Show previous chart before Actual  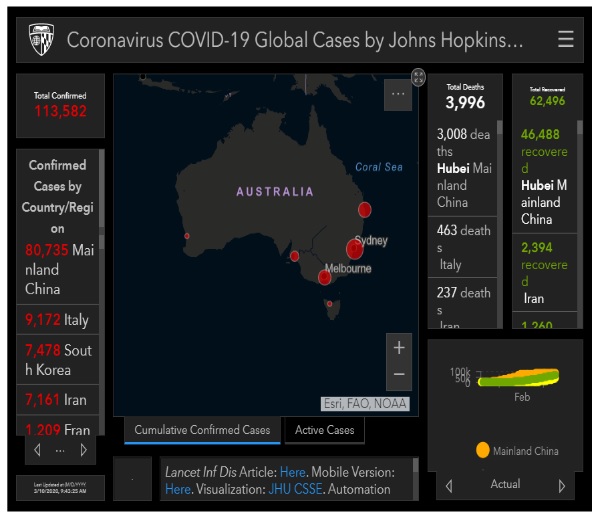pos(449,486)
